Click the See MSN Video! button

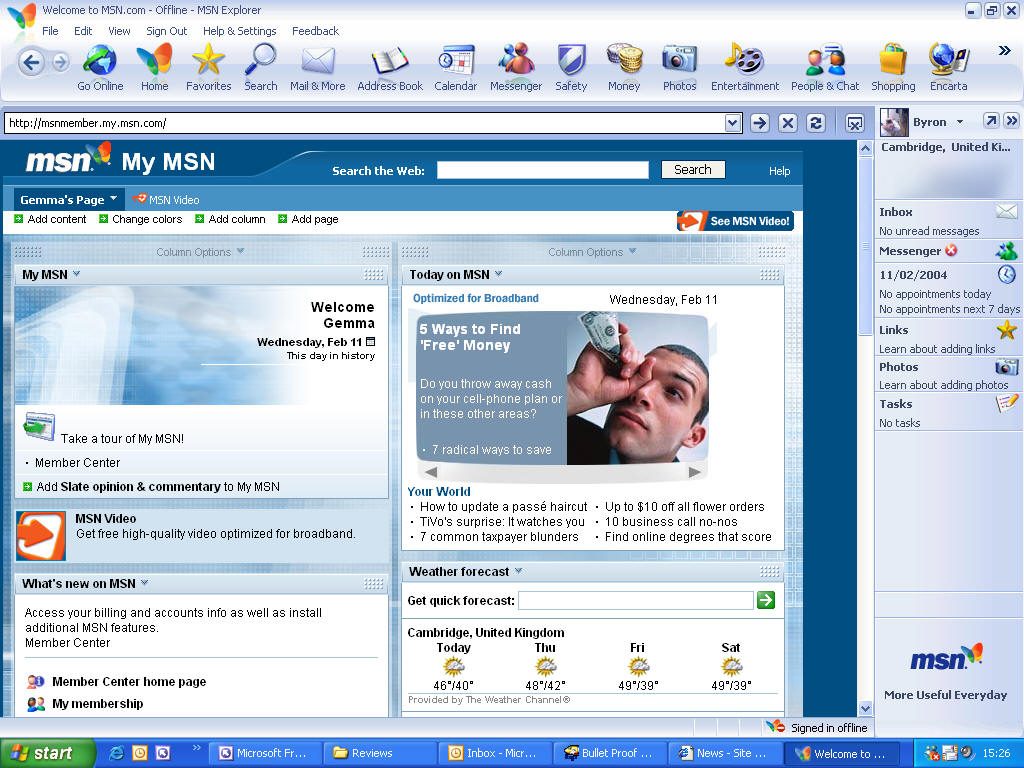(735, 221)
